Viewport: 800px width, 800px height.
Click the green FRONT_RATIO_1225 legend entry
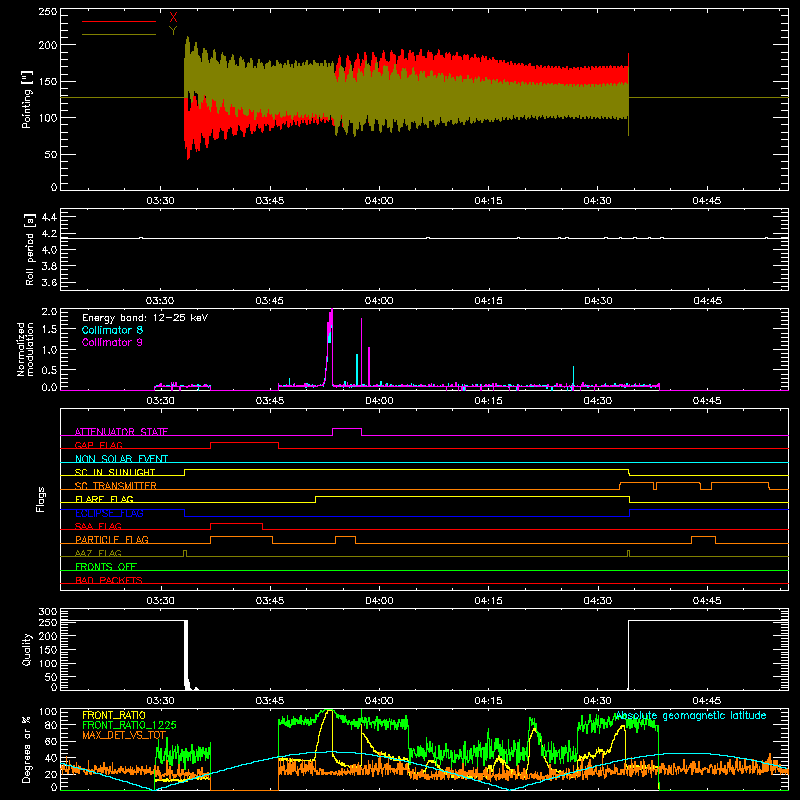coord(129,725)
